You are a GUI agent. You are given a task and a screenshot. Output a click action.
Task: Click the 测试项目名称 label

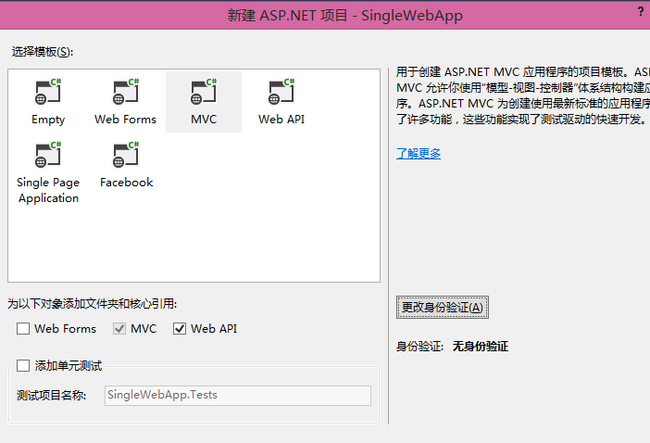pos(51,395)
